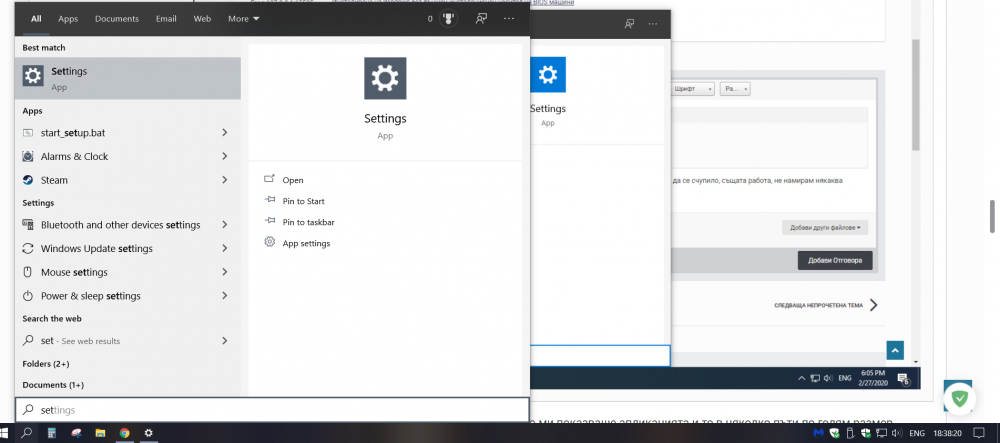Open the Добави други файлове dropdown
This screenshot has width=1000, height=443.
click(x=825, y=228)
